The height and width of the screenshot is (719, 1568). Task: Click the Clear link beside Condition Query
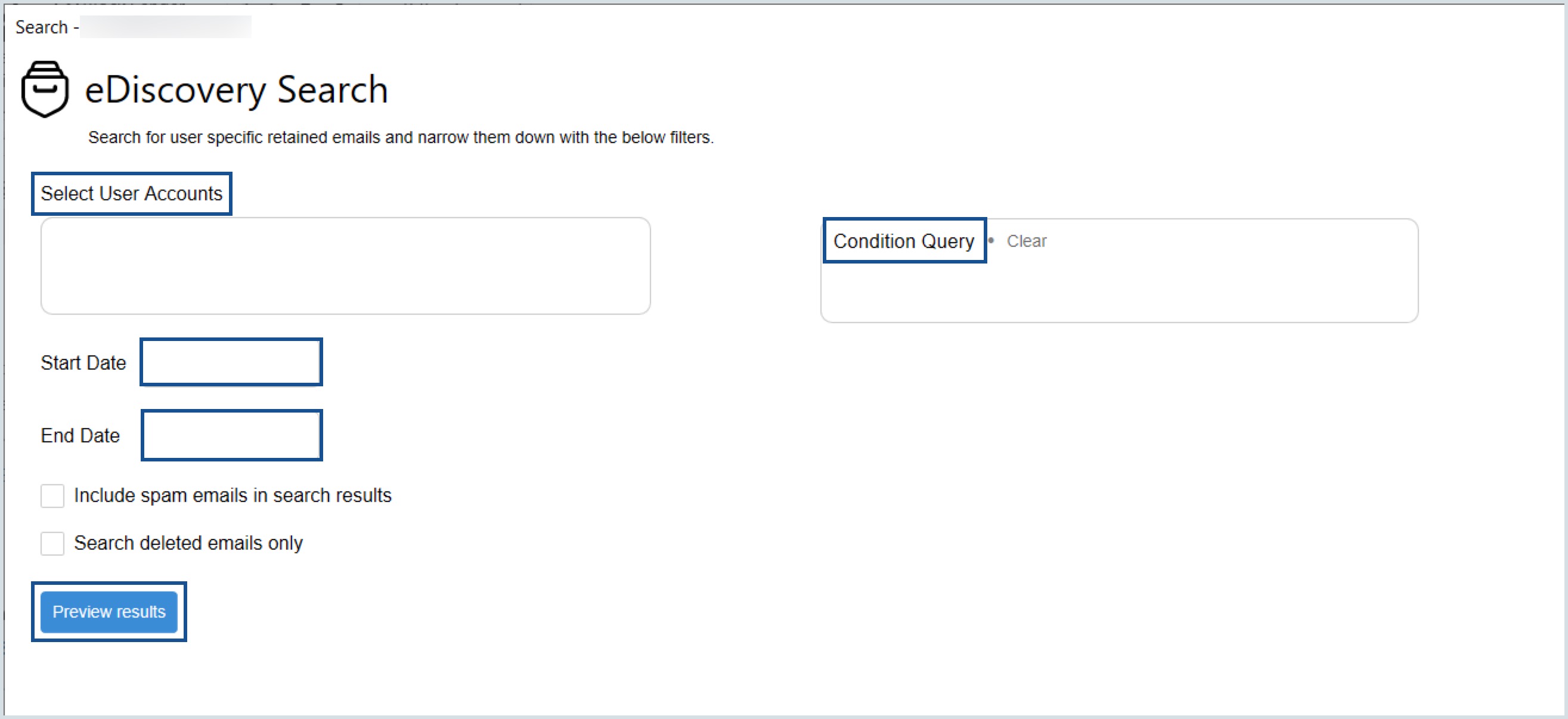click(x=1026, y=241)
